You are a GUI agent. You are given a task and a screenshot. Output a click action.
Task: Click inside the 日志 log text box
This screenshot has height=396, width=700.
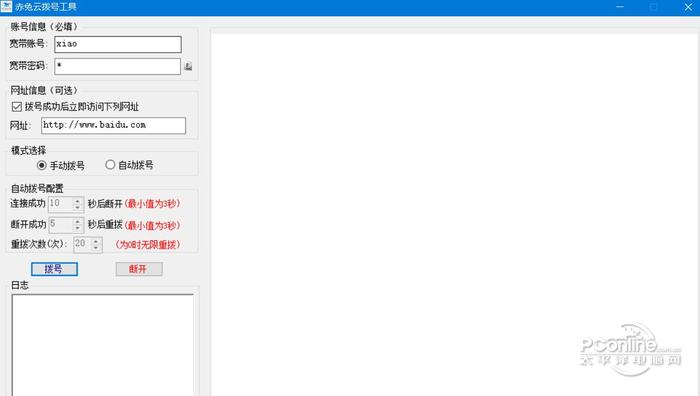[x=103, y=345]
